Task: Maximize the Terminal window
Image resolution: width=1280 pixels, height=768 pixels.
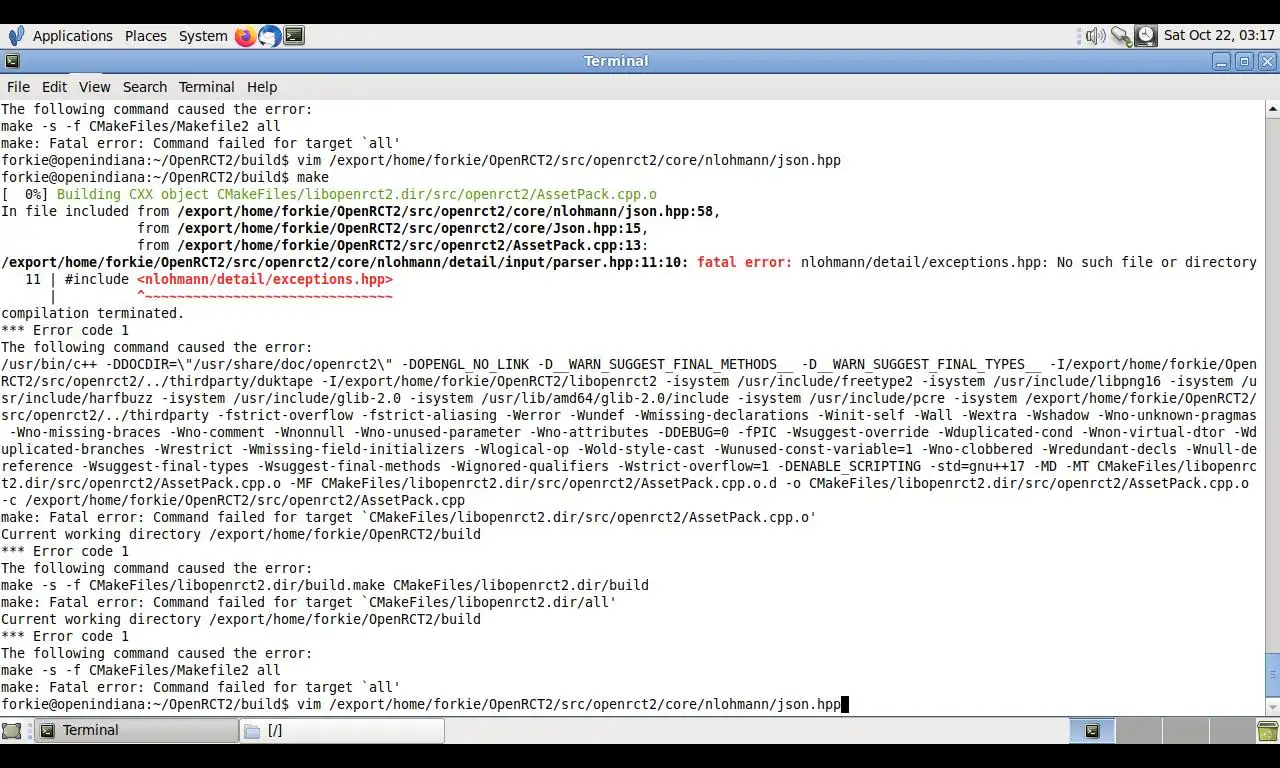Action: tap(1245, 61)
